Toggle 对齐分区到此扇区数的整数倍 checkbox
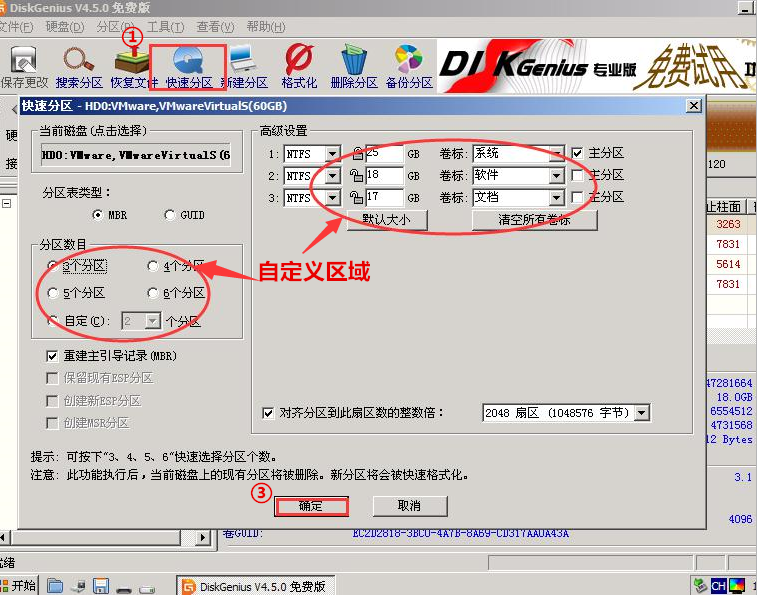Screen dimensions: 757x595 coord(268,413)
